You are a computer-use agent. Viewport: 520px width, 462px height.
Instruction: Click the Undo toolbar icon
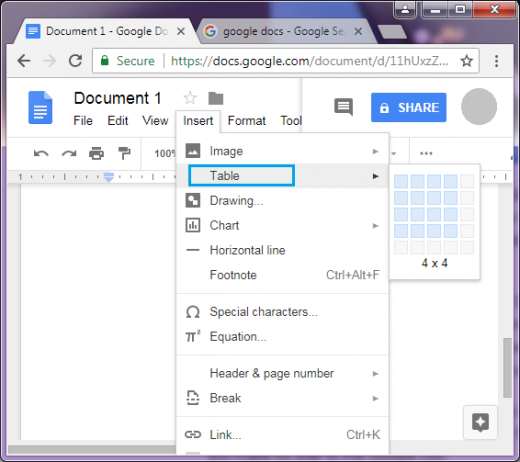pos(41,153)
